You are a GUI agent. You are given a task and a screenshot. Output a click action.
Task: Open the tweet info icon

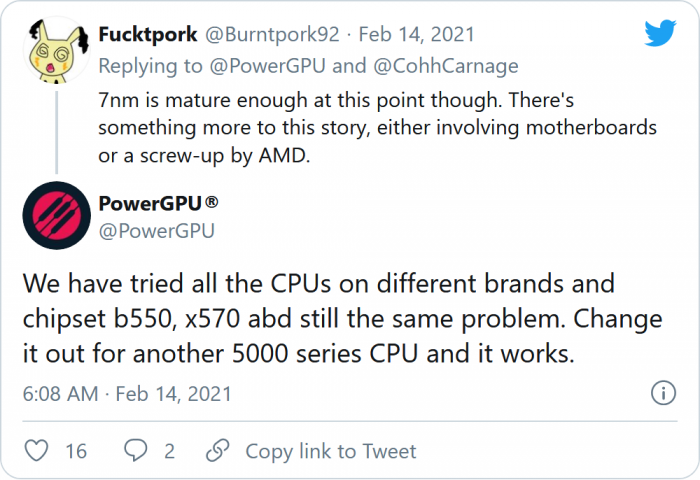point(661,392)
